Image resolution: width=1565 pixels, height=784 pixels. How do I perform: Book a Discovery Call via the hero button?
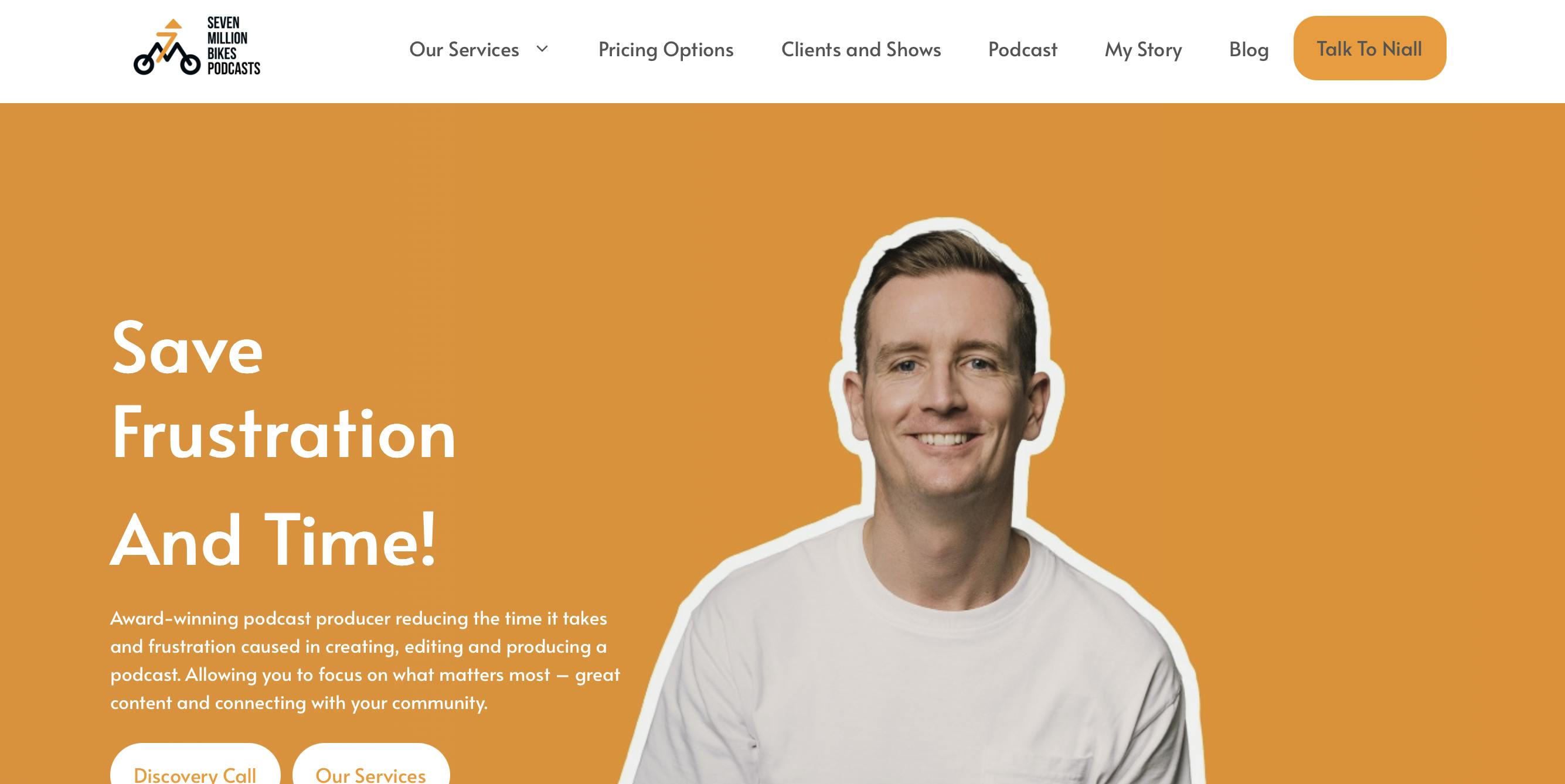195,764
